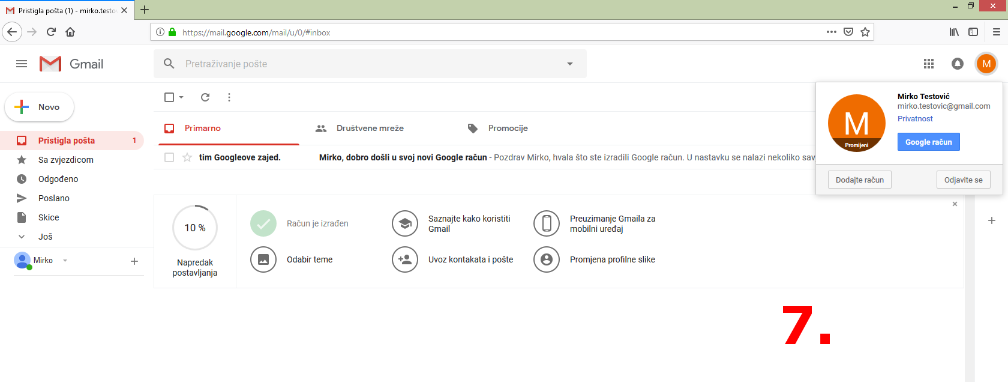Click the search magnifier icon

click(169, 64)
